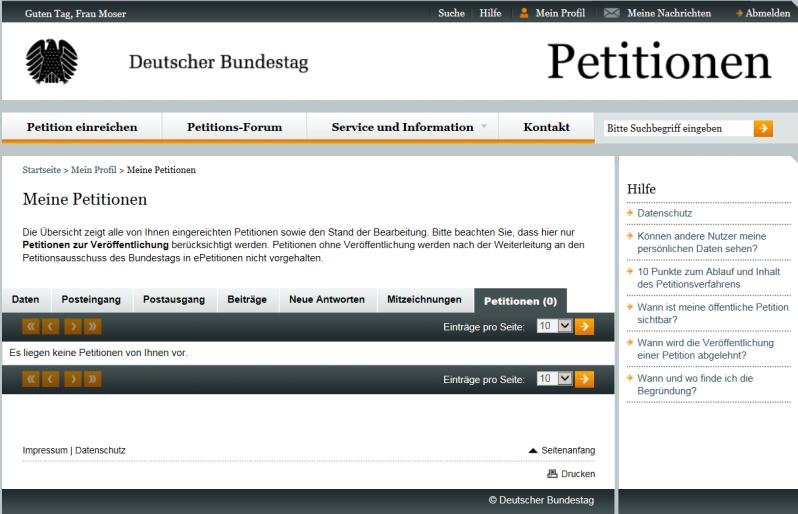The height and width of the screenshot is (514, 798).
Task: Select the Petitionen (0) tab
Action: [x=520, y=301]
